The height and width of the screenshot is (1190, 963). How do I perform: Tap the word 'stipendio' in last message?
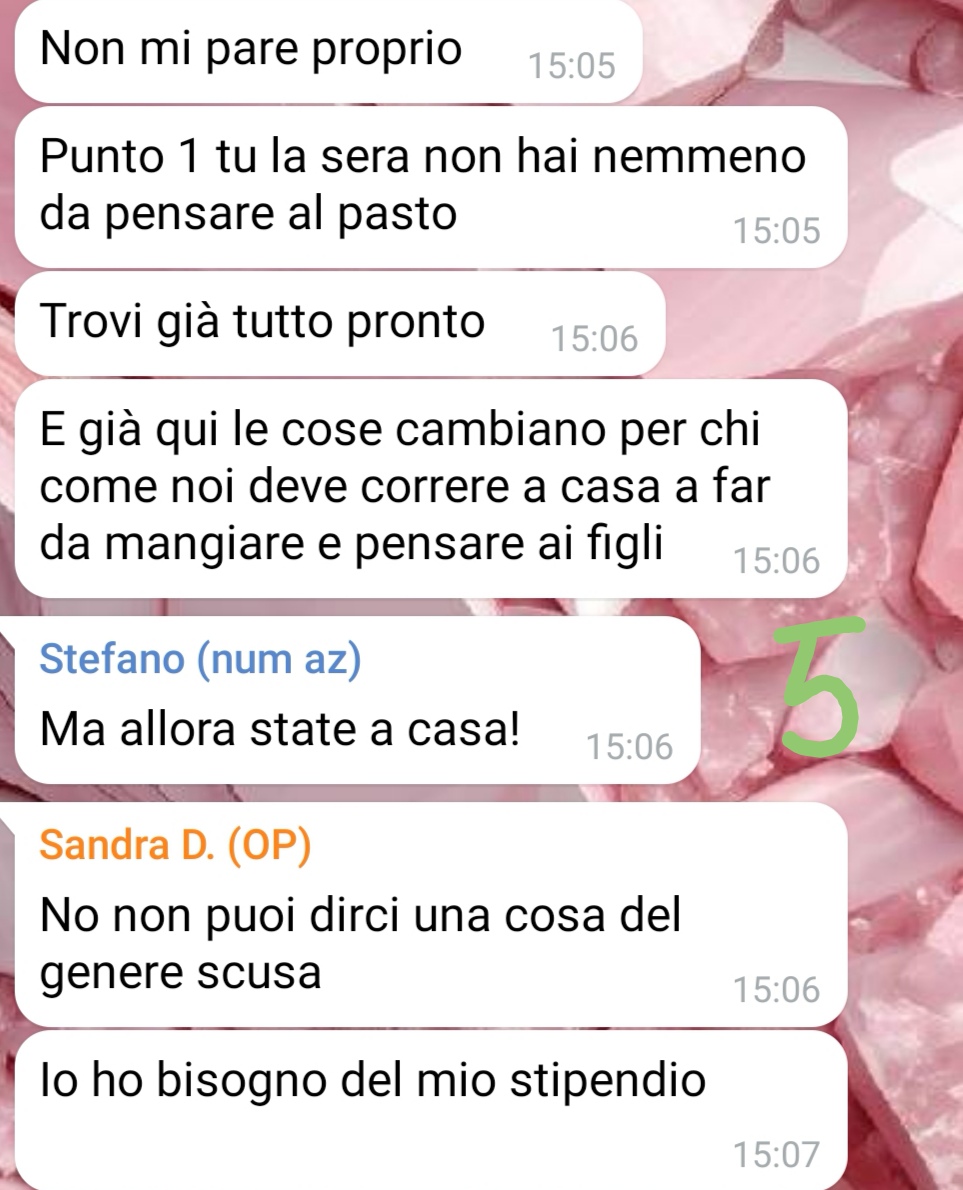click(607, 1081)
